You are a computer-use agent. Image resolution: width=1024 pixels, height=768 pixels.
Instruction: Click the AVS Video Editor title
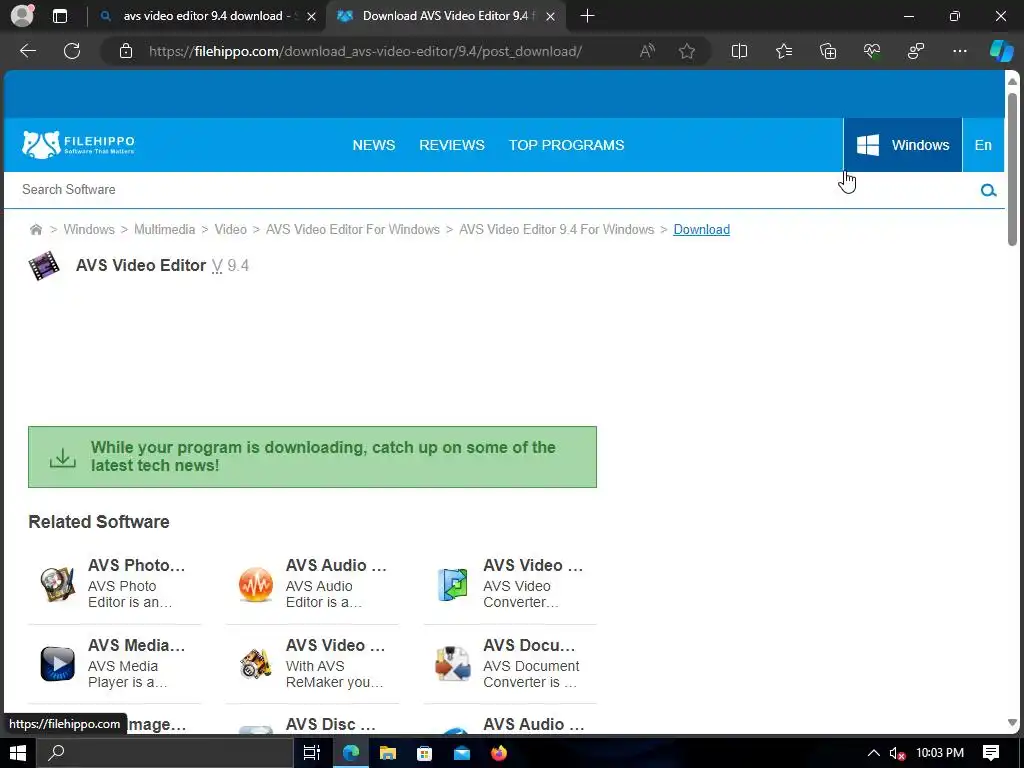[x=141, y=265]
